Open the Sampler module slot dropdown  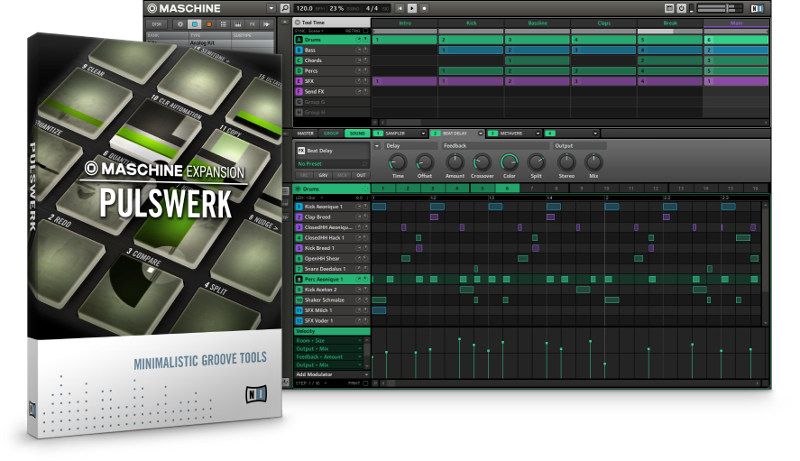point(422,133)
